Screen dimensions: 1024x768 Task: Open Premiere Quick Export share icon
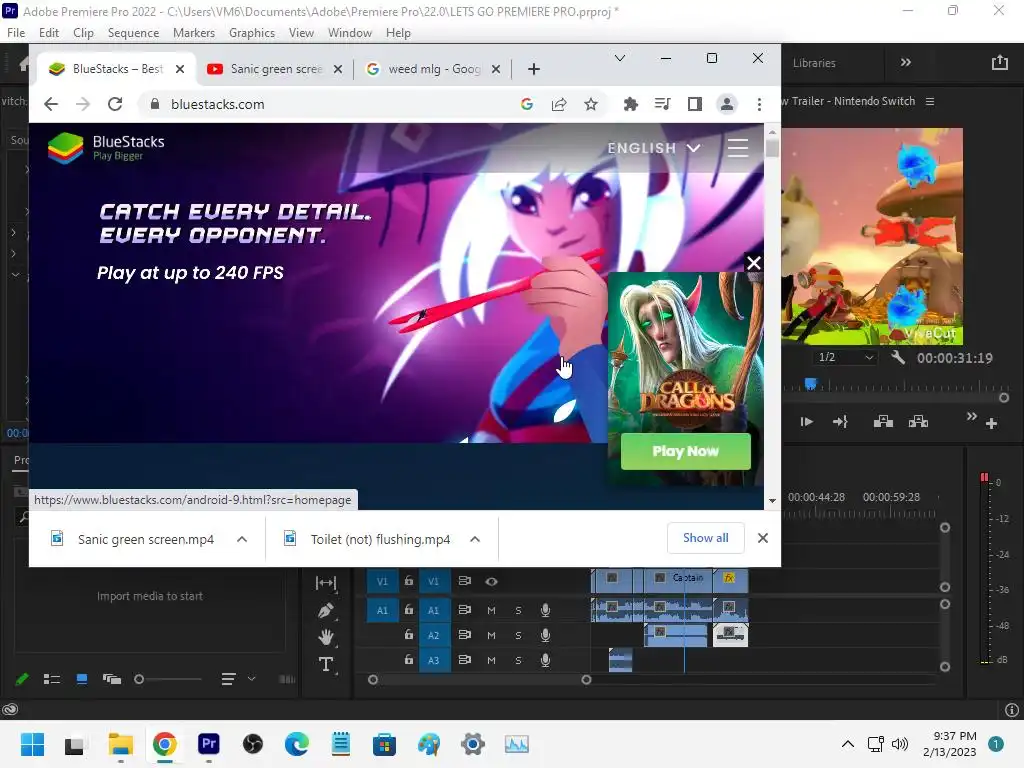999,63
